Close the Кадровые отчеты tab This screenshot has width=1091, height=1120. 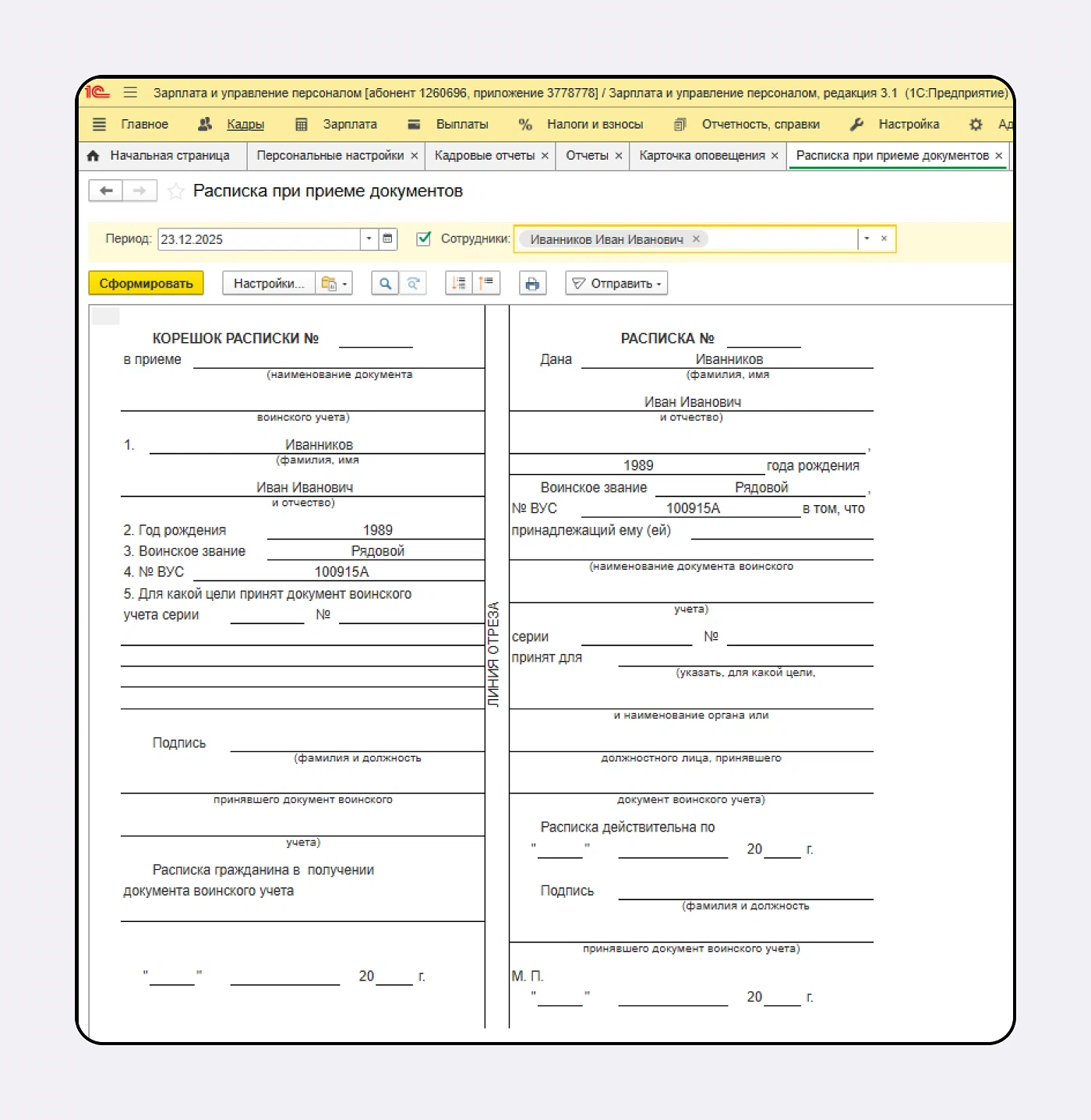pos(545,156)
